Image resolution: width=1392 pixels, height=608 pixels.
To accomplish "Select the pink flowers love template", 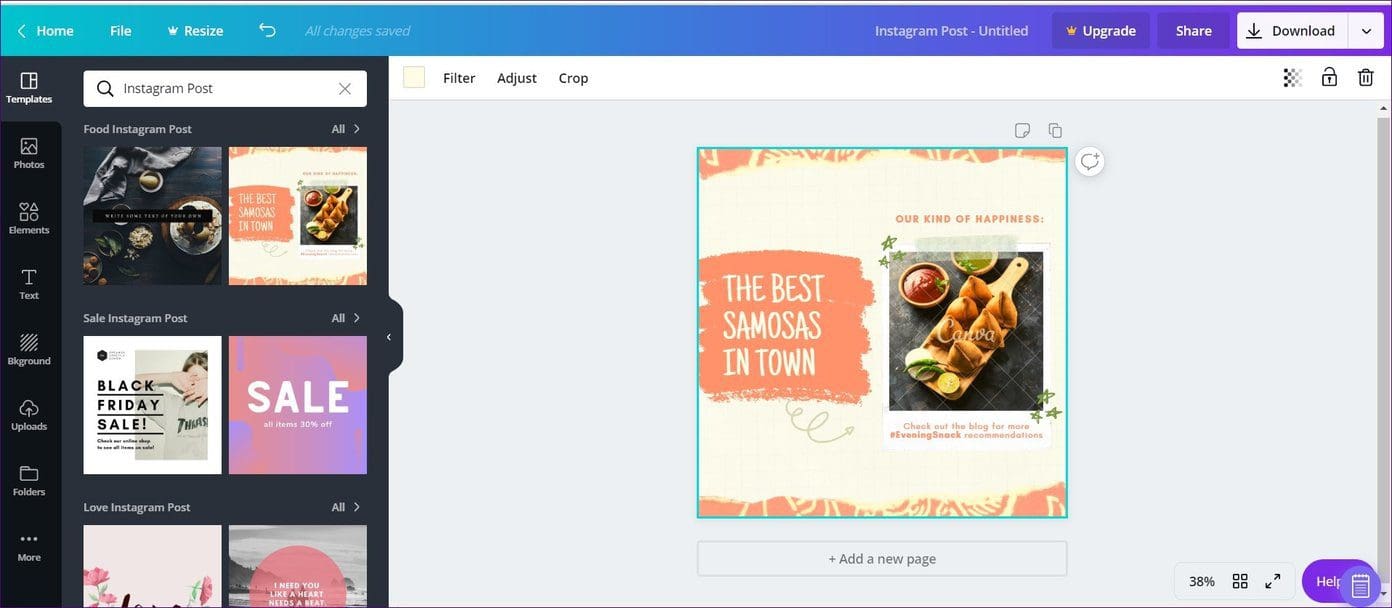I will 152,566.
